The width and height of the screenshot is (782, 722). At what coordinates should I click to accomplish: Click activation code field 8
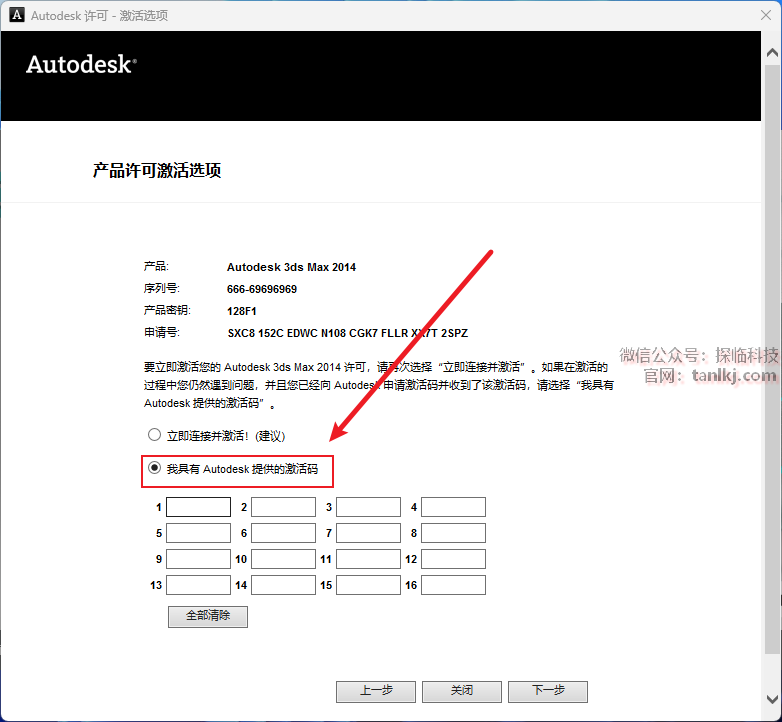[453, 533]
